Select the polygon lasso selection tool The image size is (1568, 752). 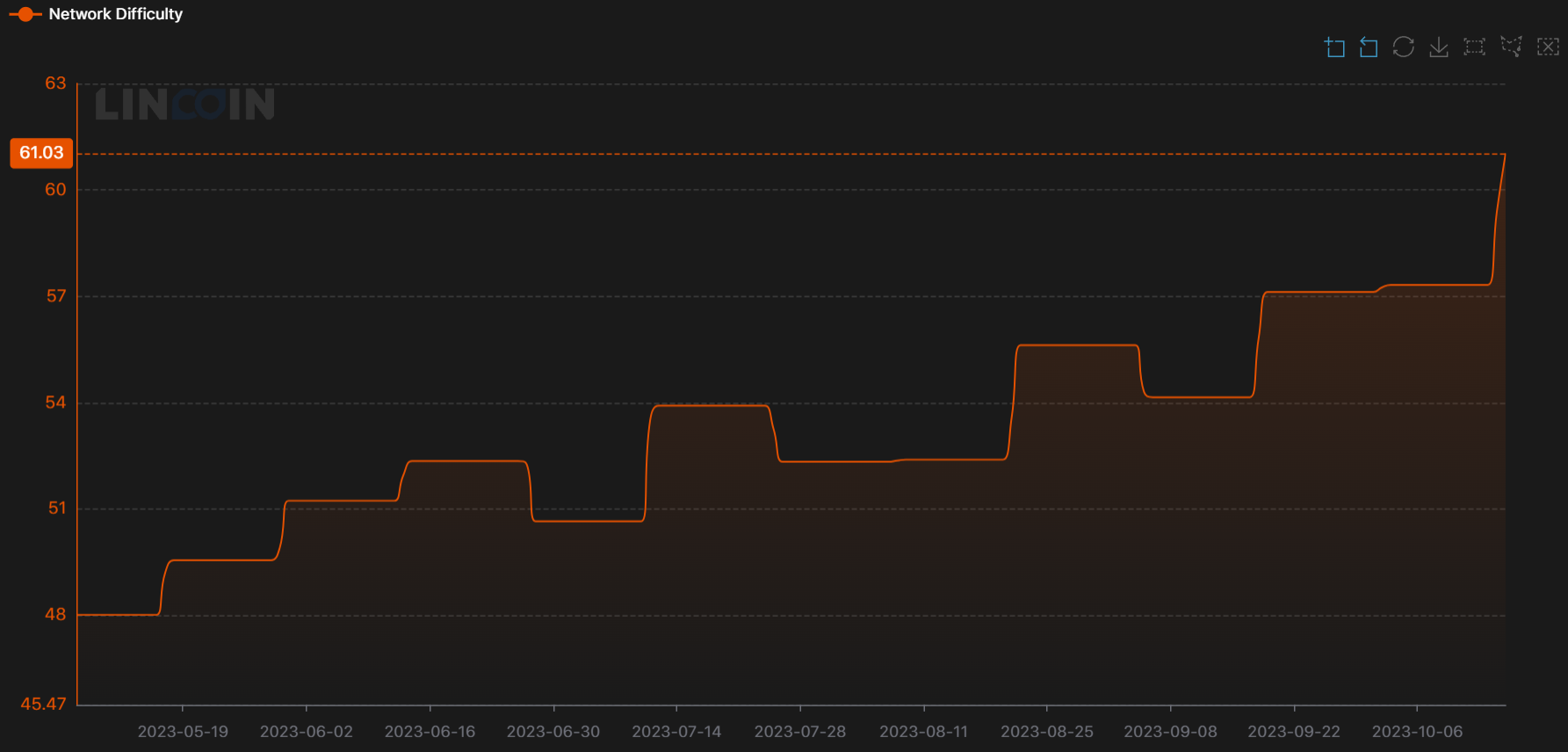tap(1511, 47)
